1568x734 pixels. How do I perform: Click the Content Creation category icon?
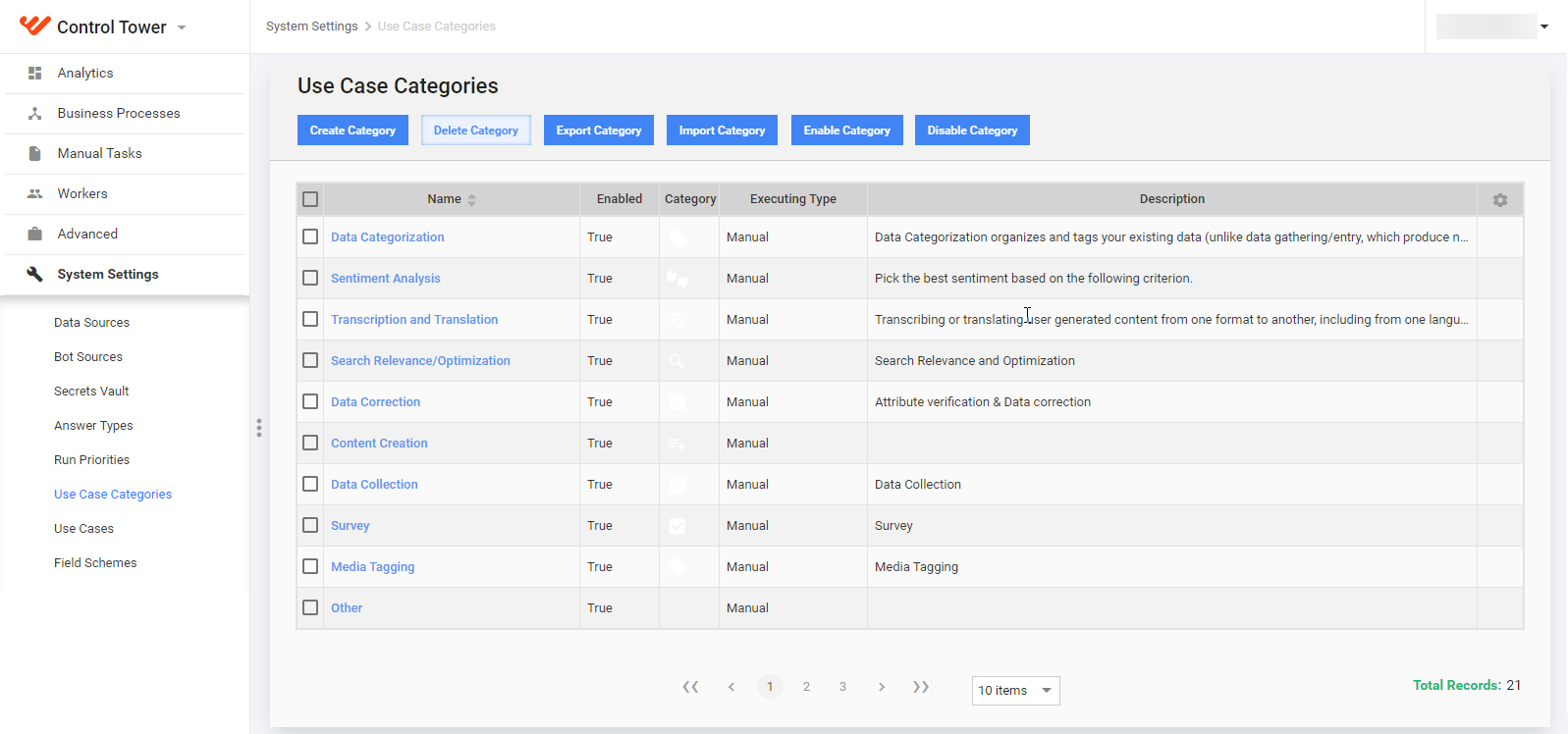pyautogui.click(x=677, y=445)
